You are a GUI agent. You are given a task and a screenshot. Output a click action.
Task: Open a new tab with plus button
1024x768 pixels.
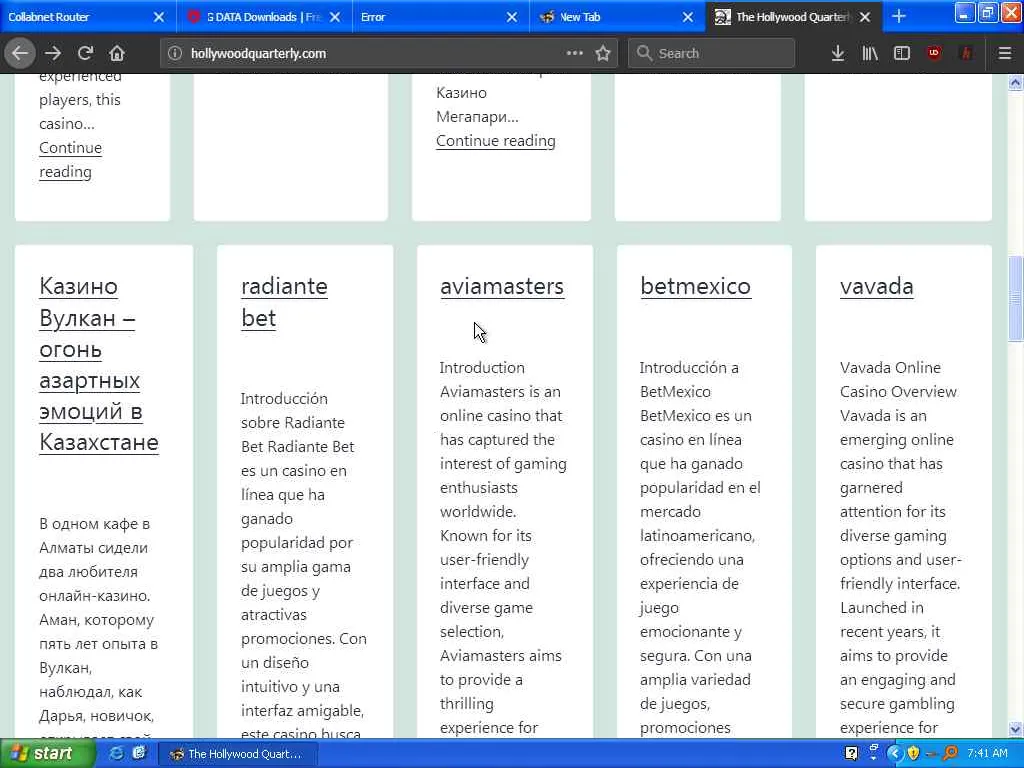tap(899, 17)
